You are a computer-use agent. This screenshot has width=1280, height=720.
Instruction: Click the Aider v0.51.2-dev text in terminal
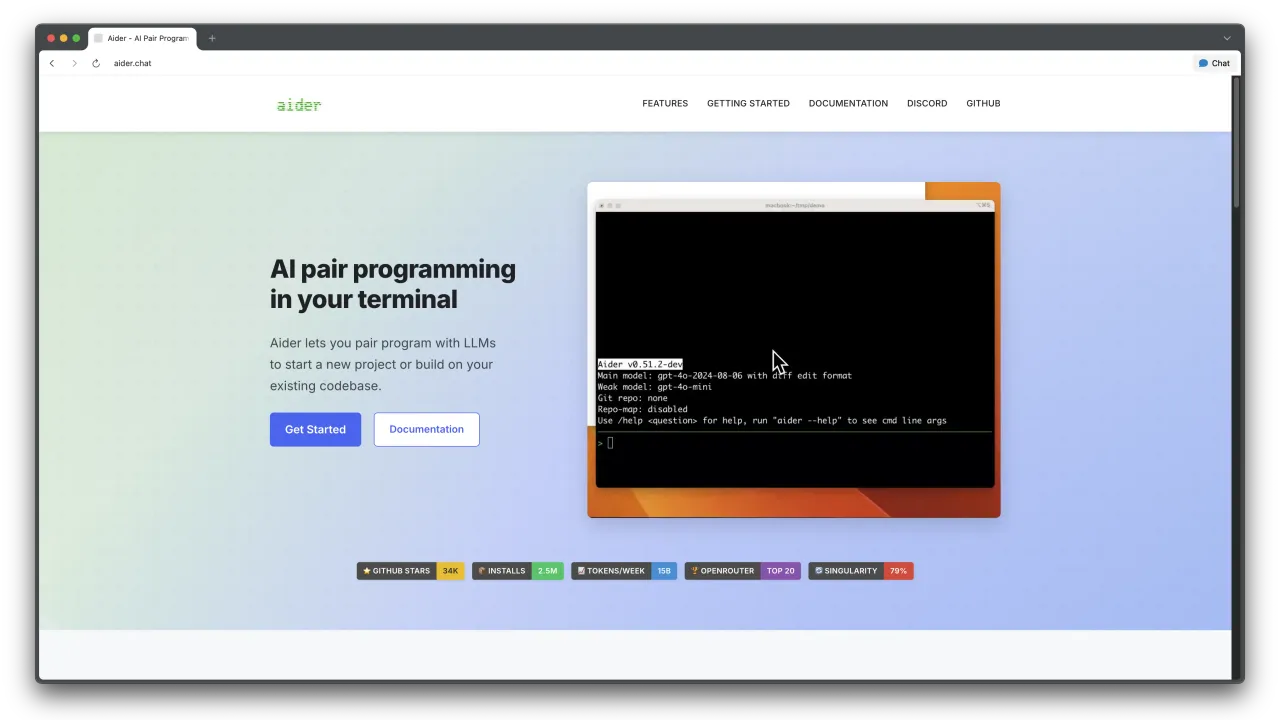tap(640, 364)
